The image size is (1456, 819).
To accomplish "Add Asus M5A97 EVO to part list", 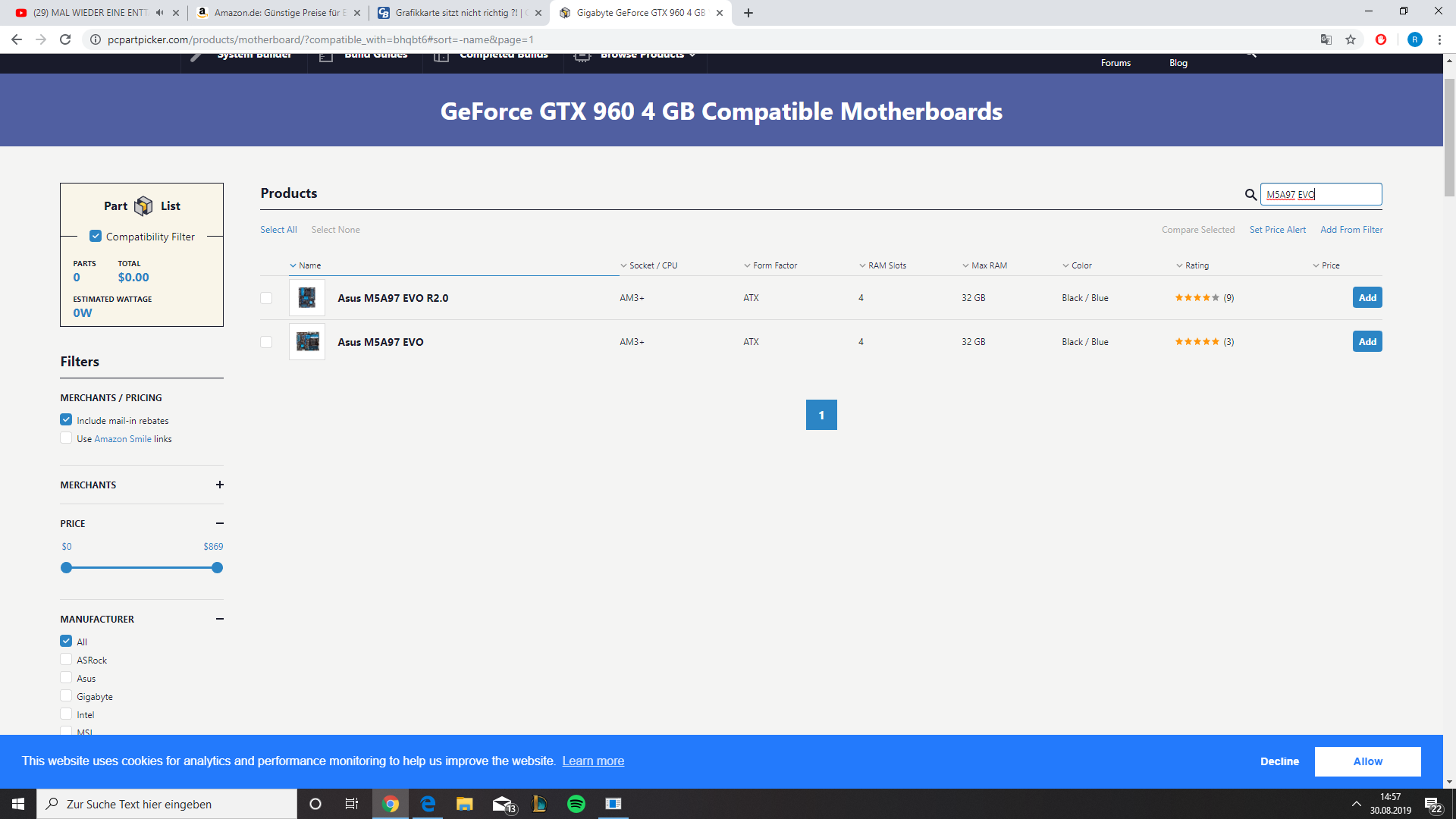I will point(1367,342).
